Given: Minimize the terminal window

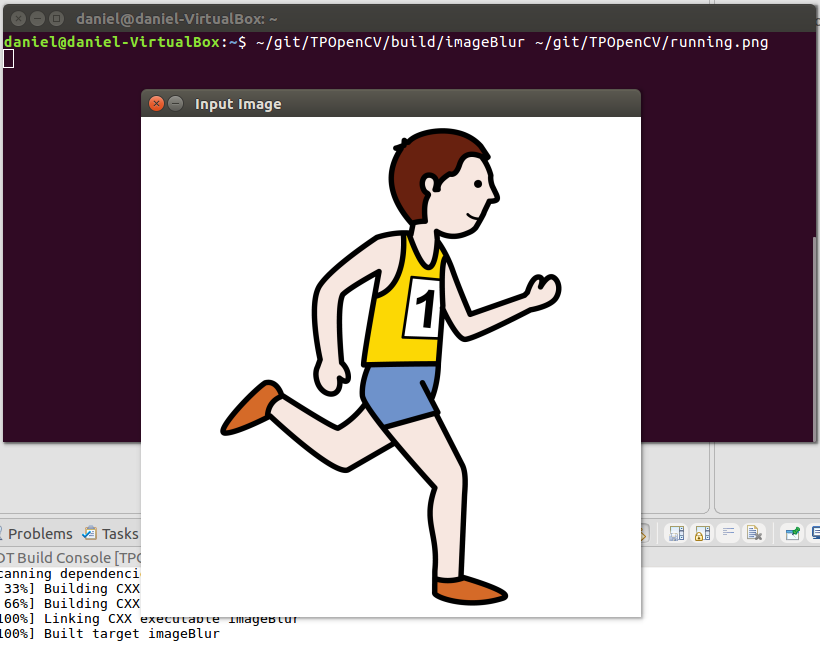Looking at the screenshot, I should 37,19.
